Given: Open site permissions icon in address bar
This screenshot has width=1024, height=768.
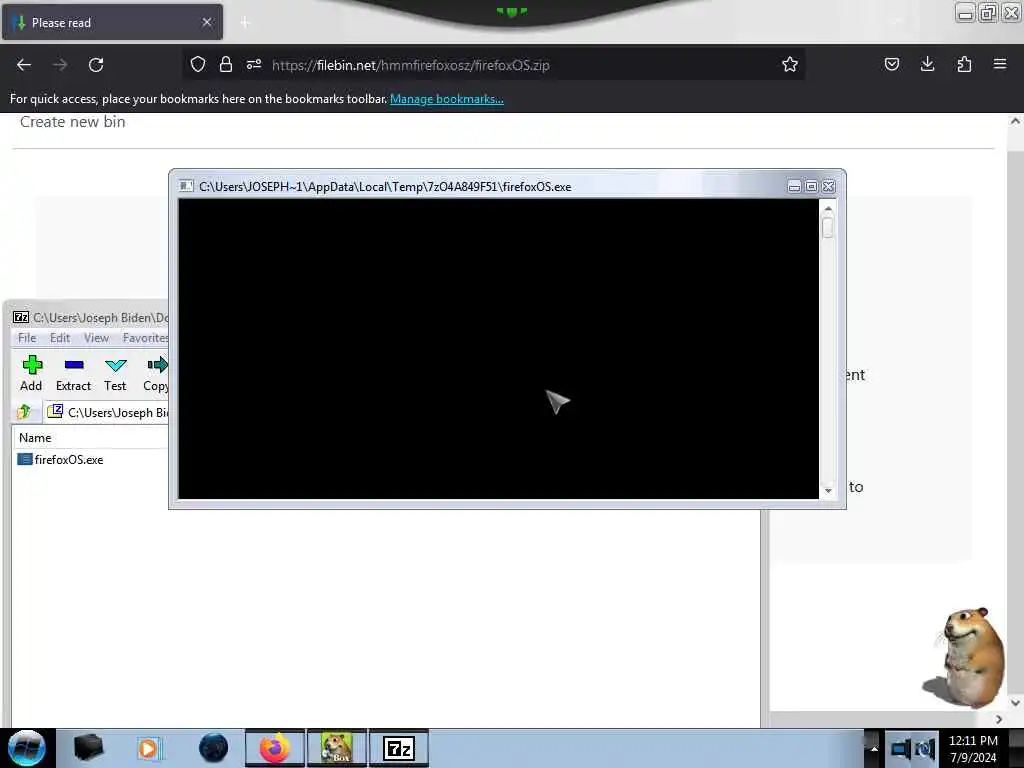Looking at the screenshot, I should pyautogui.click(x=254, y=64).
